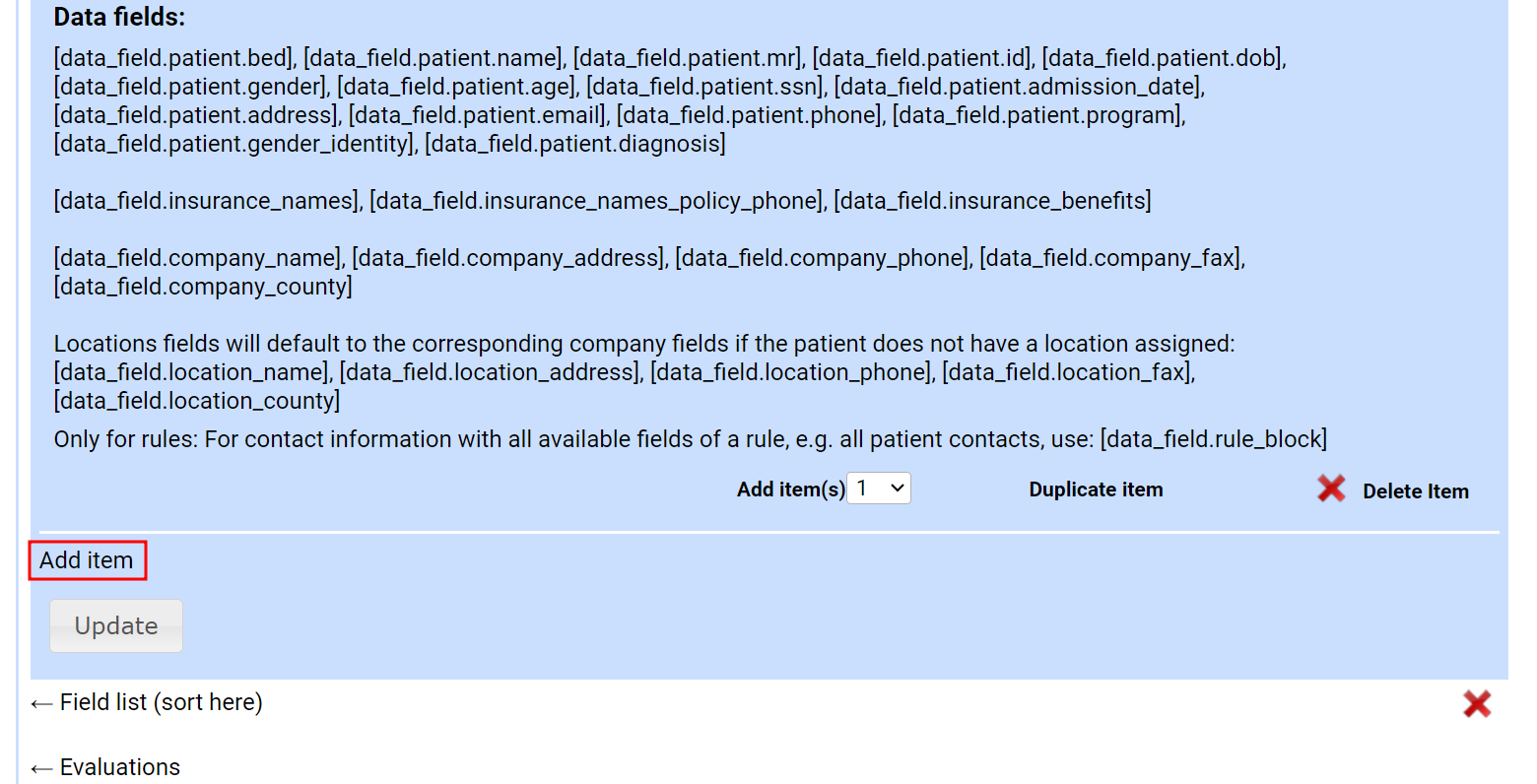The width and height of the screenshot is (1537, 784).
Task: Click the [data_field.insurance_benefits] token text
Action: coord(992,201)
